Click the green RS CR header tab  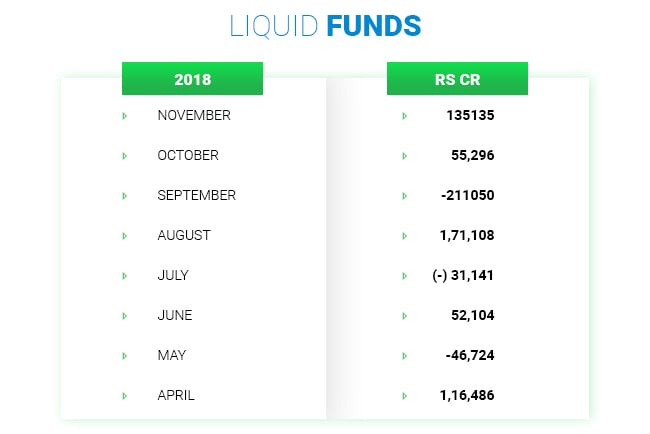point(457,79)
